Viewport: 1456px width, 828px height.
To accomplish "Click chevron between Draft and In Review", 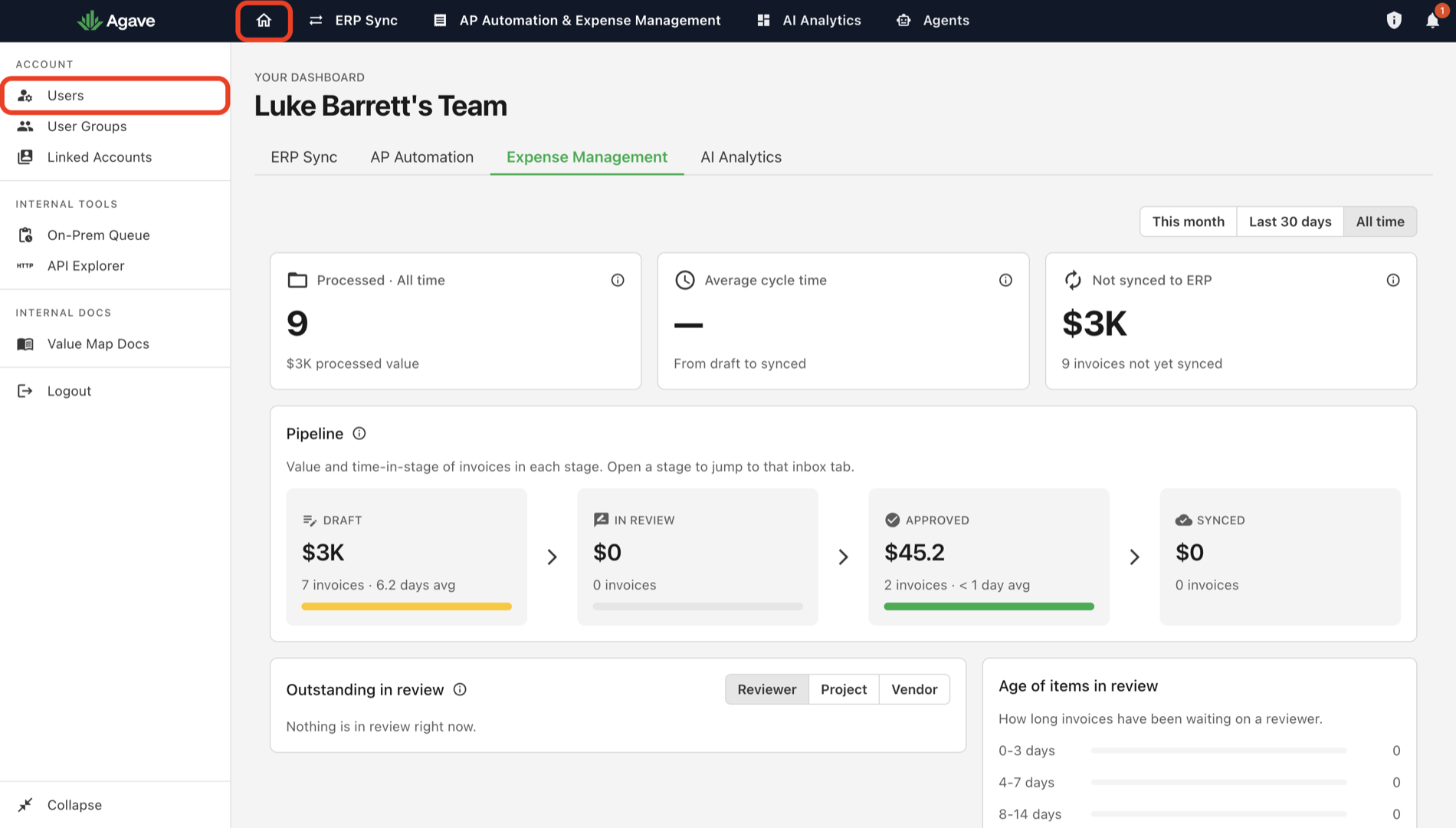I will [552, 557].
